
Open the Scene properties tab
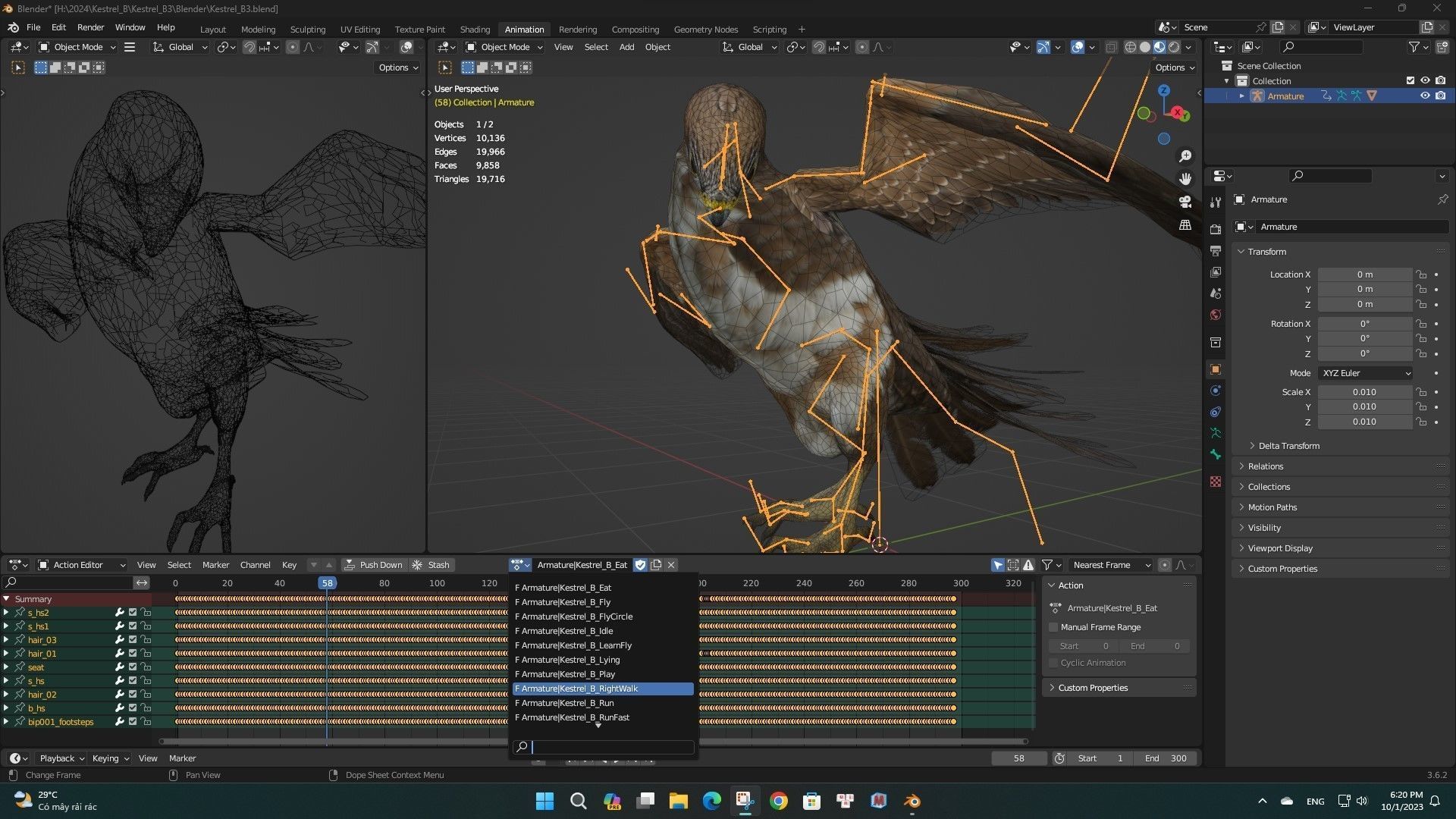click(1216, 293)
